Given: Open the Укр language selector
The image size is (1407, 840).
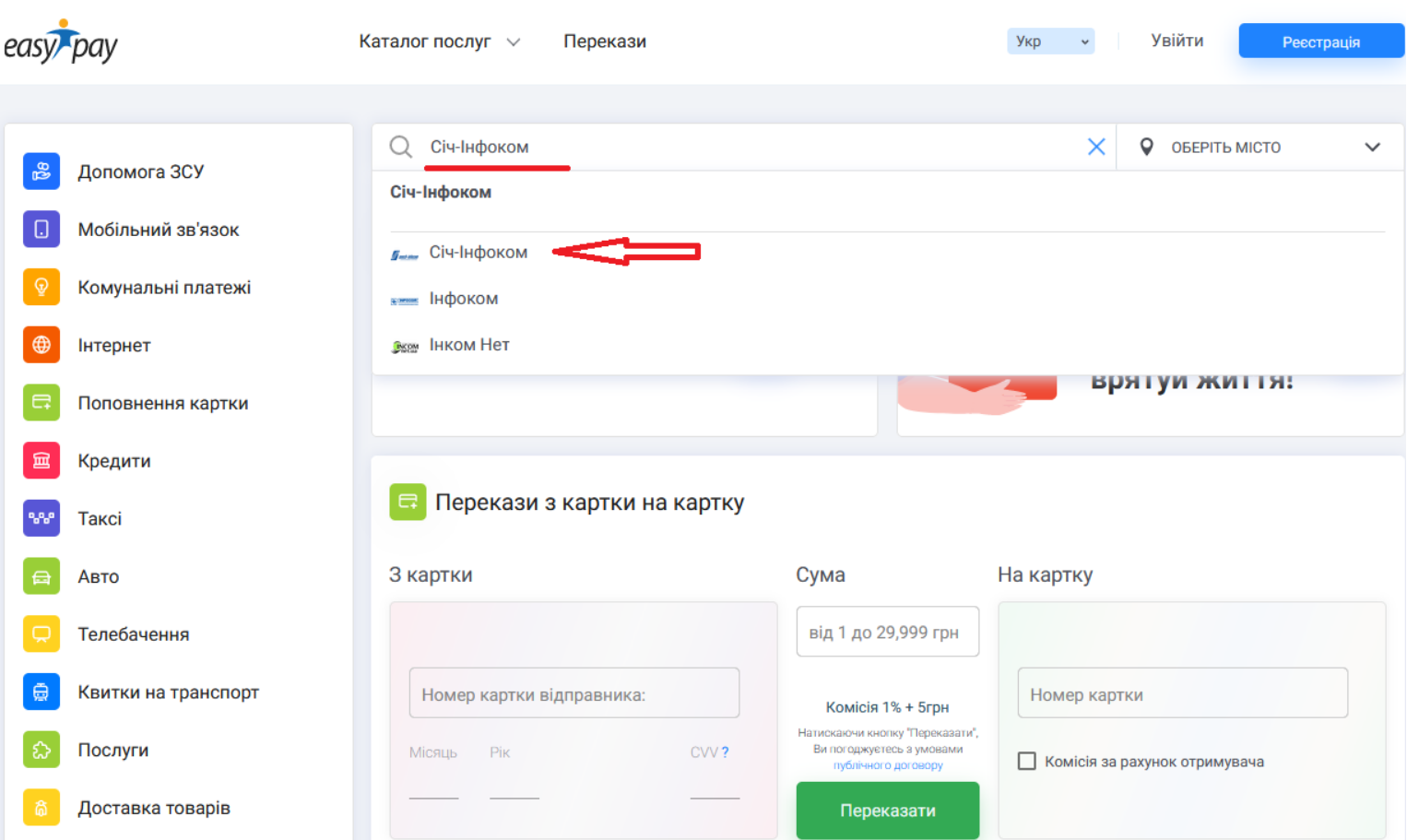Looking at the screenshot, I should click(x=1050, y=41).
